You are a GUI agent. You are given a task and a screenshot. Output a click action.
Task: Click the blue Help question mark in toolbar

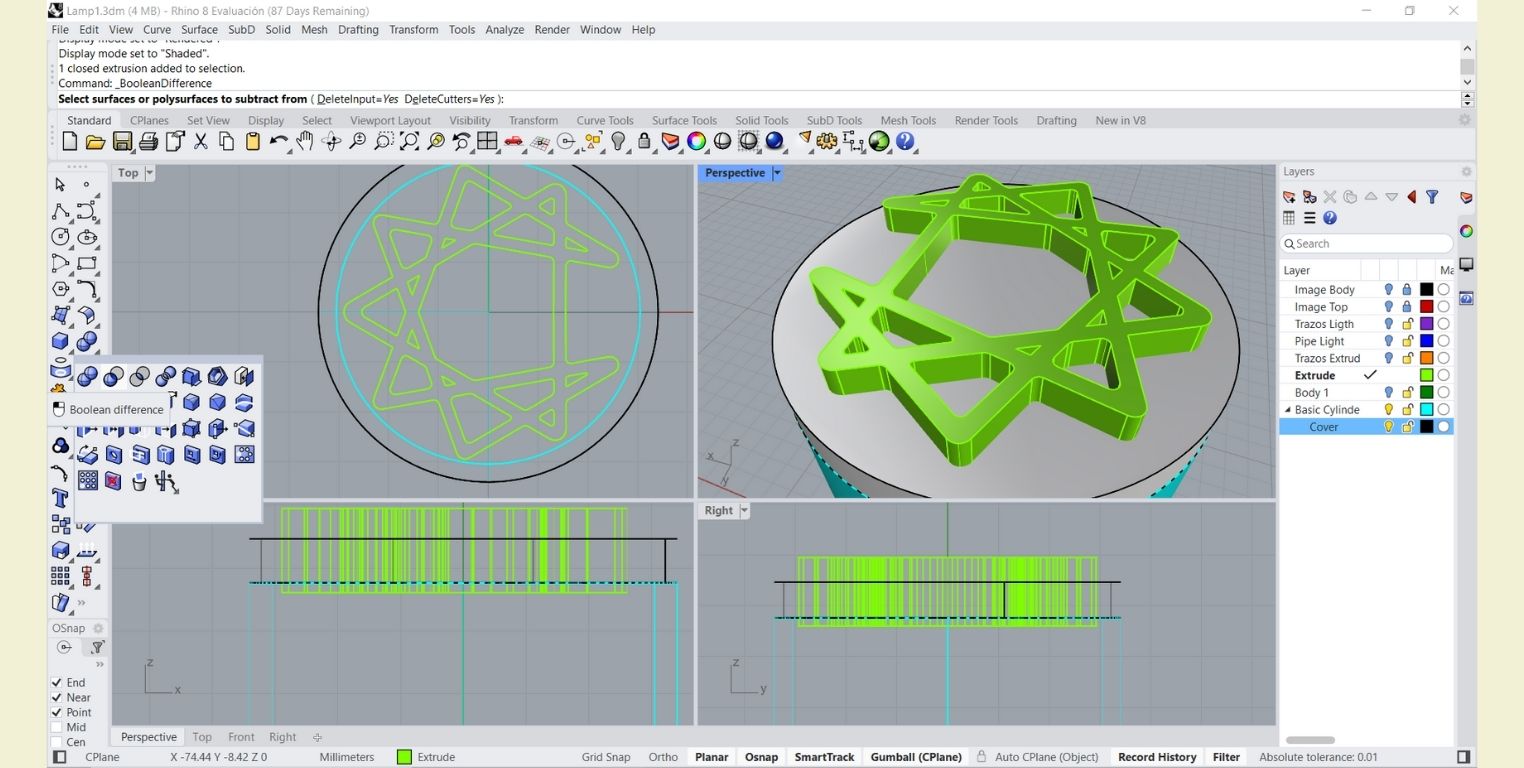point(906,142)
